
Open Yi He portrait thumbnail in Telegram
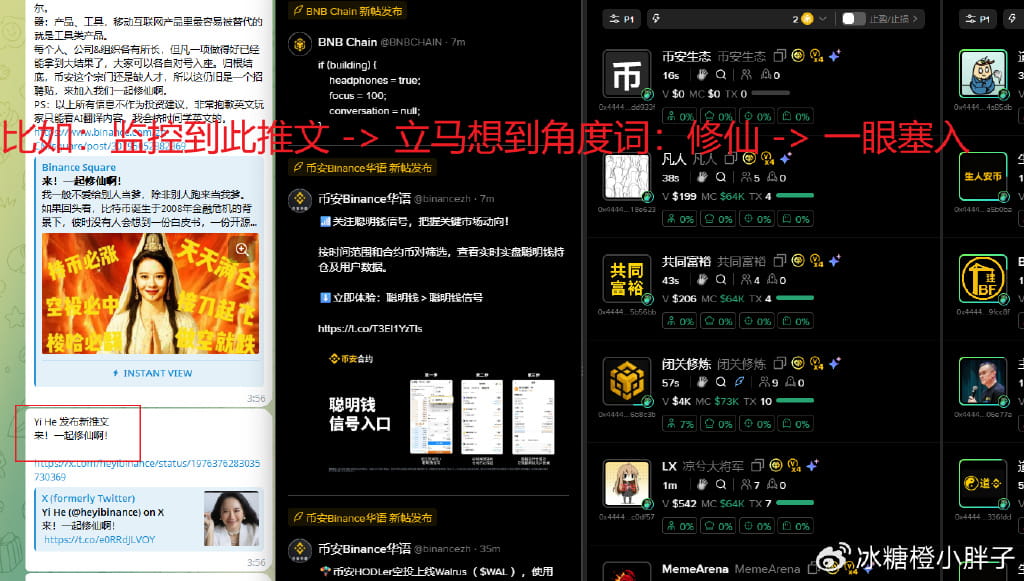[231, 519]
